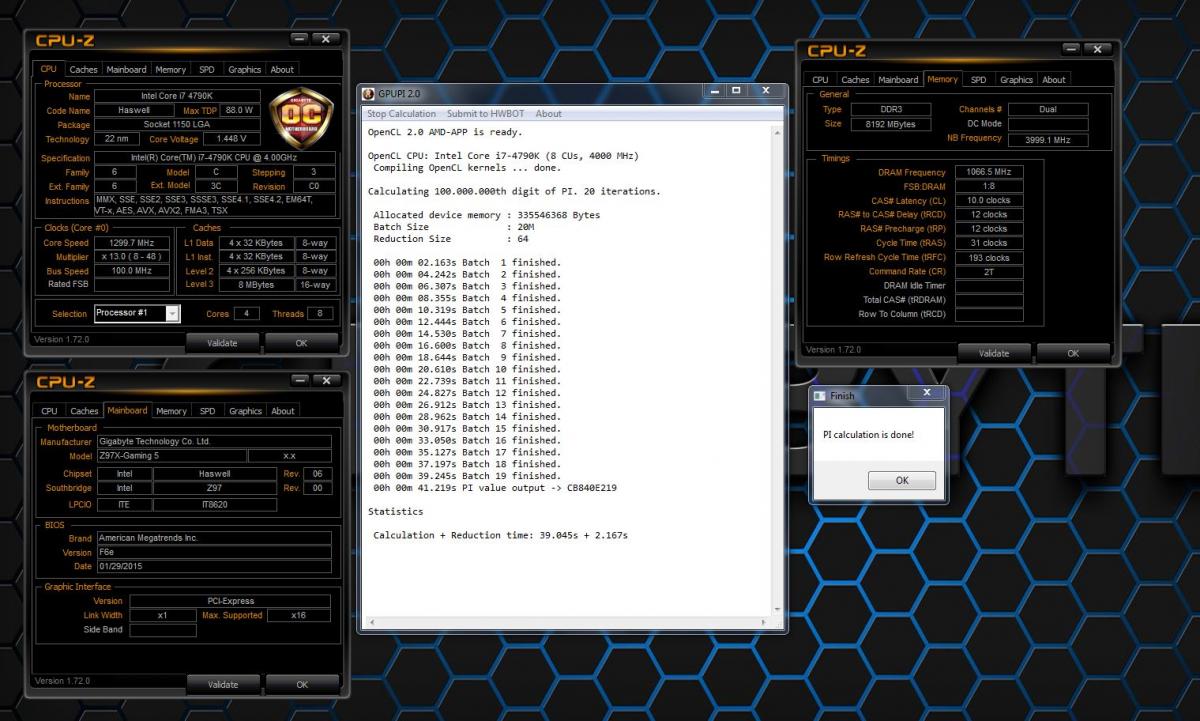Click the Z97X-Gaming 5 model field
Screen dimensions: 1200x721
tap(171, 456)
